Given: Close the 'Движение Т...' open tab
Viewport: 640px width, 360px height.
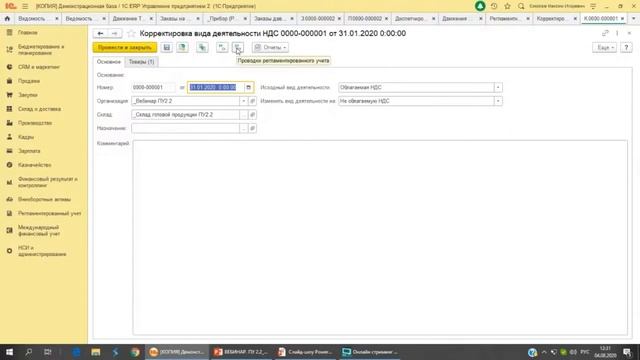Looking at the screenshot, I should pyautogui.click(x=151, y=19).
